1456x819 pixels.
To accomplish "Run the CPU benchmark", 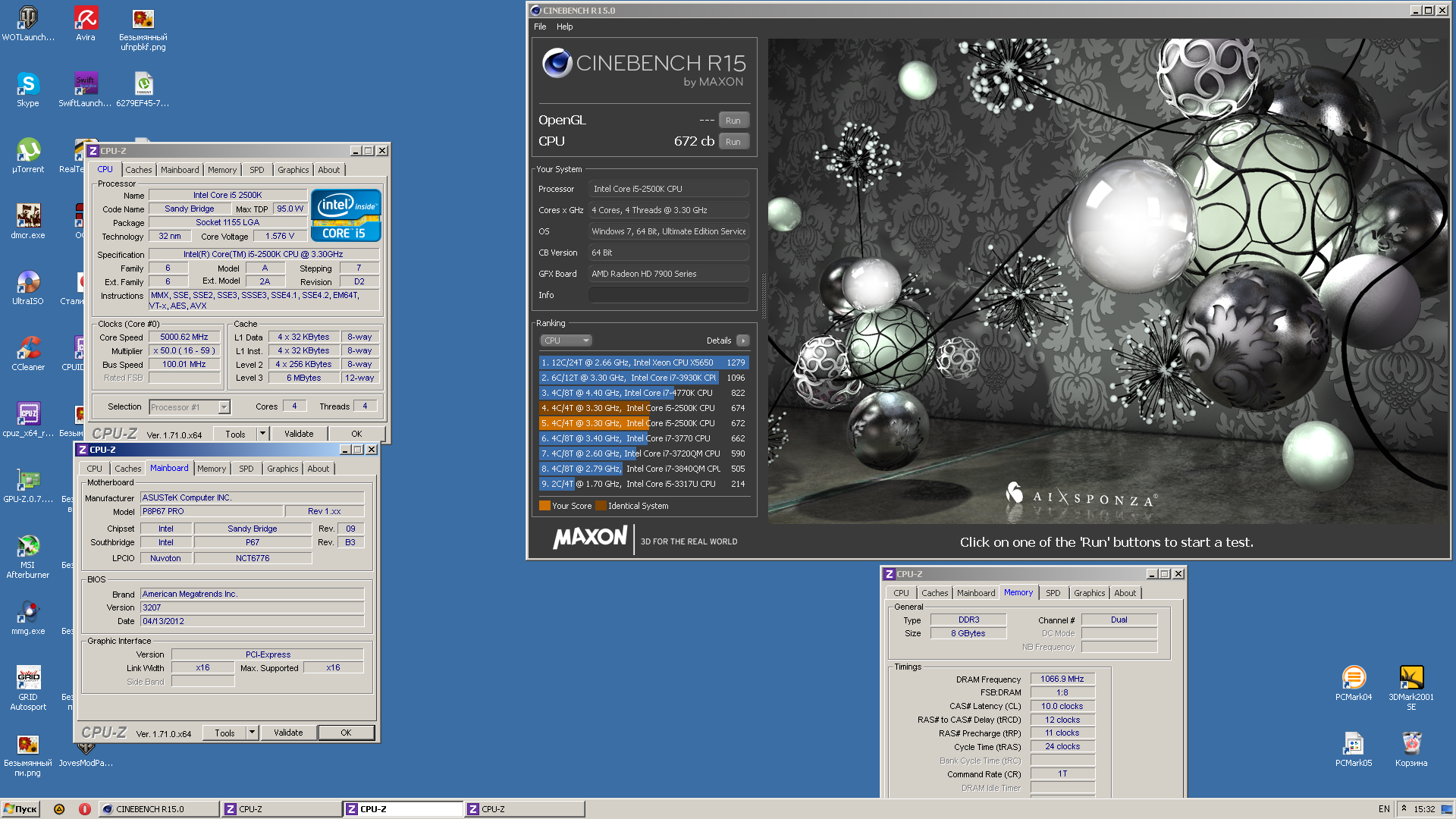I will 733,142.
